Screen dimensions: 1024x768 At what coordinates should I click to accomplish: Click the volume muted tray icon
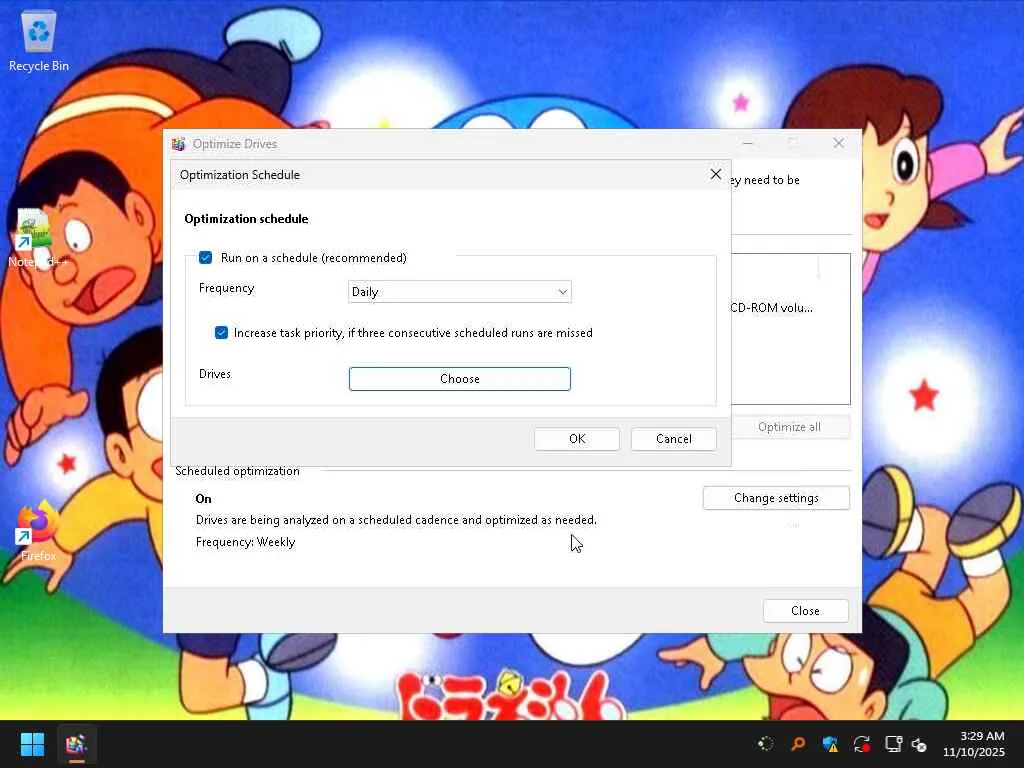click(x=919, y=744)
